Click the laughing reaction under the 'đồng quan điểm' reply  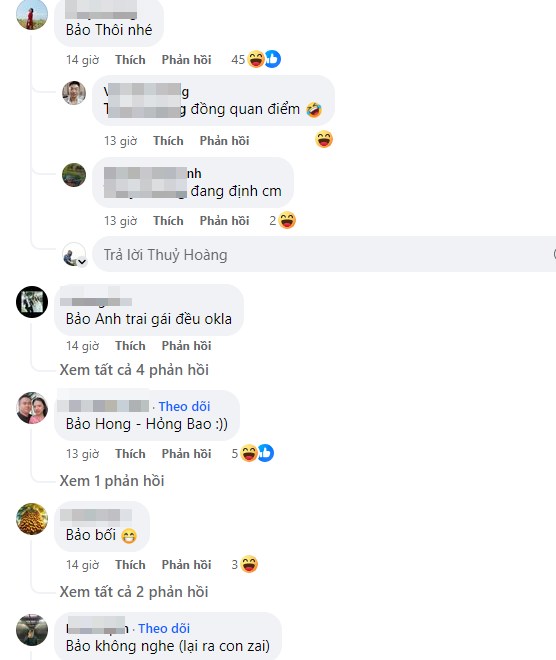pyautogui.click(x=324, y=139)
